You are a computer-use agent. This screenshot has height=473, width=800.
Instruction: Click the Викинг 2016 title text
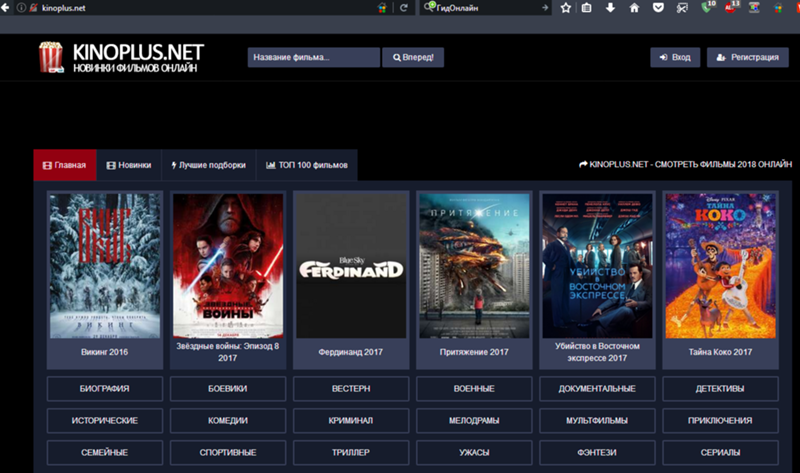[105, 352]
